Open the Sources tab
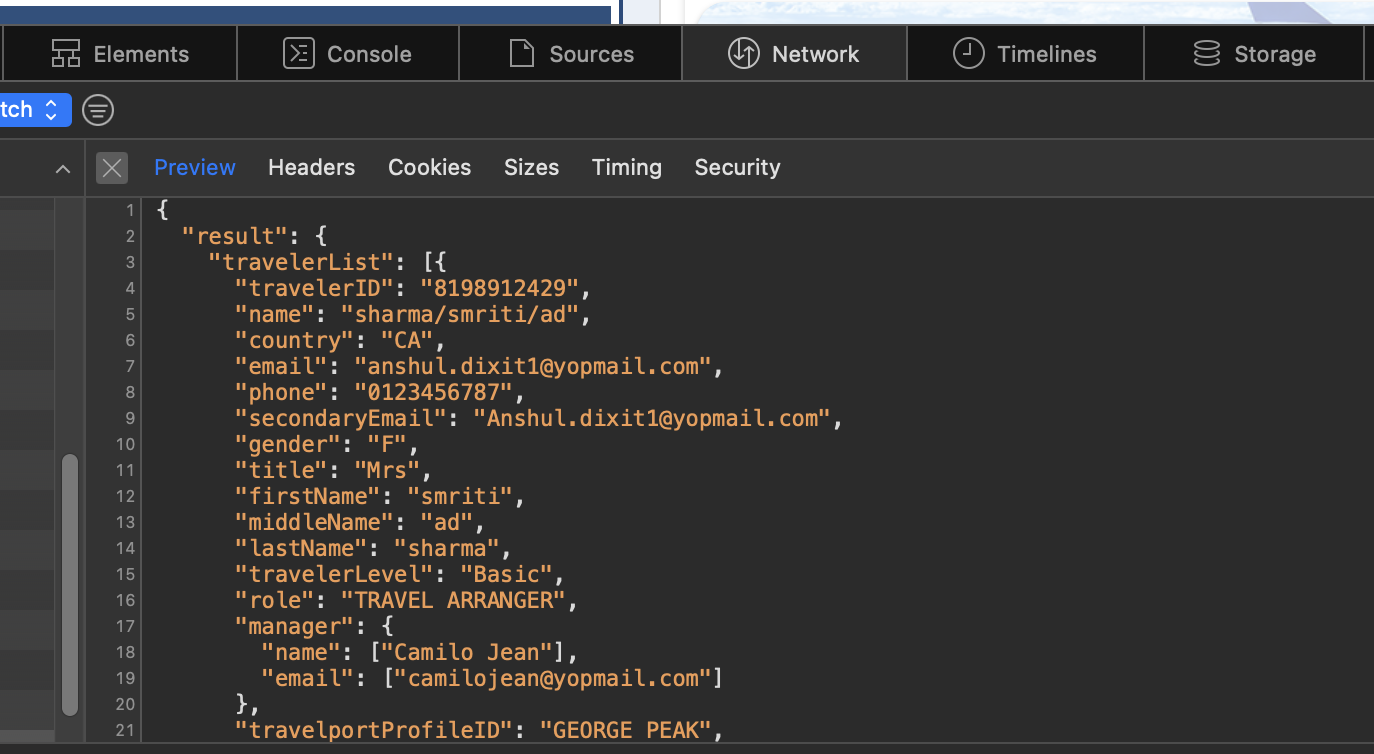The width and height of the screenshot is (1374, 754). tap(571, 54)
